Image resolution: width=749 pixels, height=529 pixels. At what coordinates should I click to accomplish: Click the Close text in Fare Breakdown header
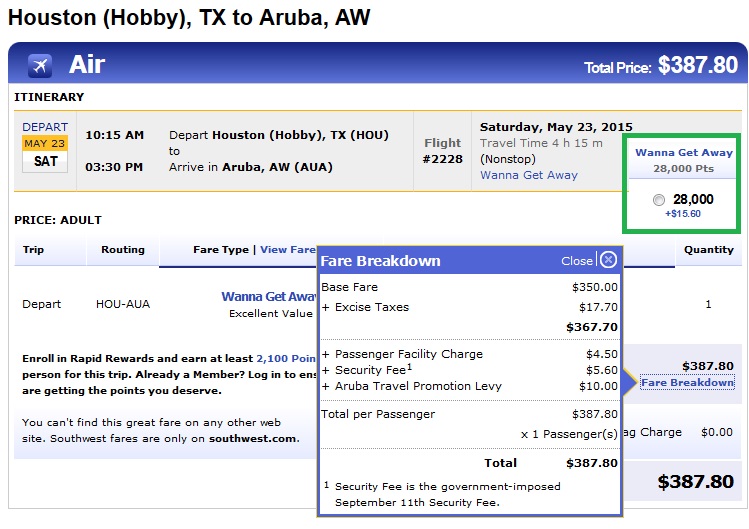[576, 261]
